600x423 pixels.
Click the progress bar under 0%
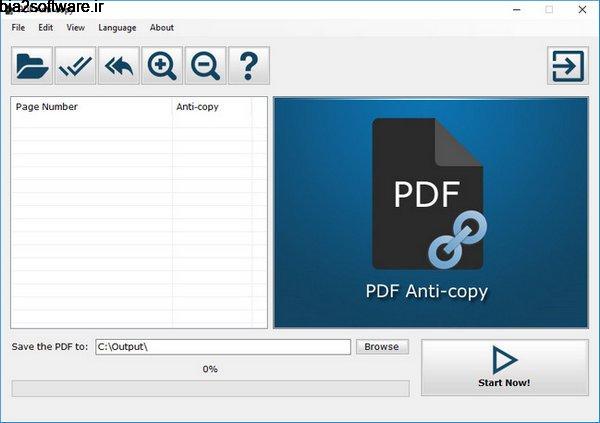coord(210,389)
